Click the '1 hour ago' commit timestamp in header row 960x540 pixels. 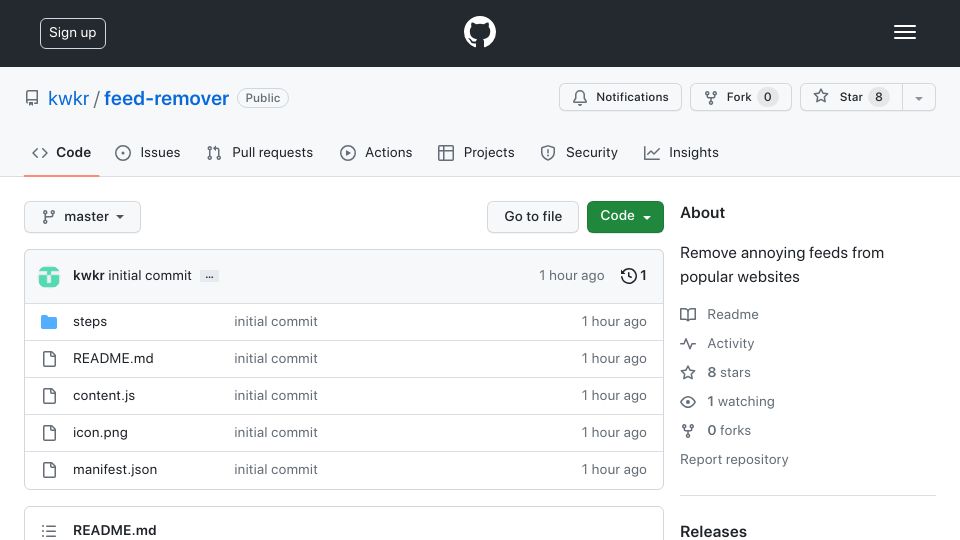click(571, 276)
